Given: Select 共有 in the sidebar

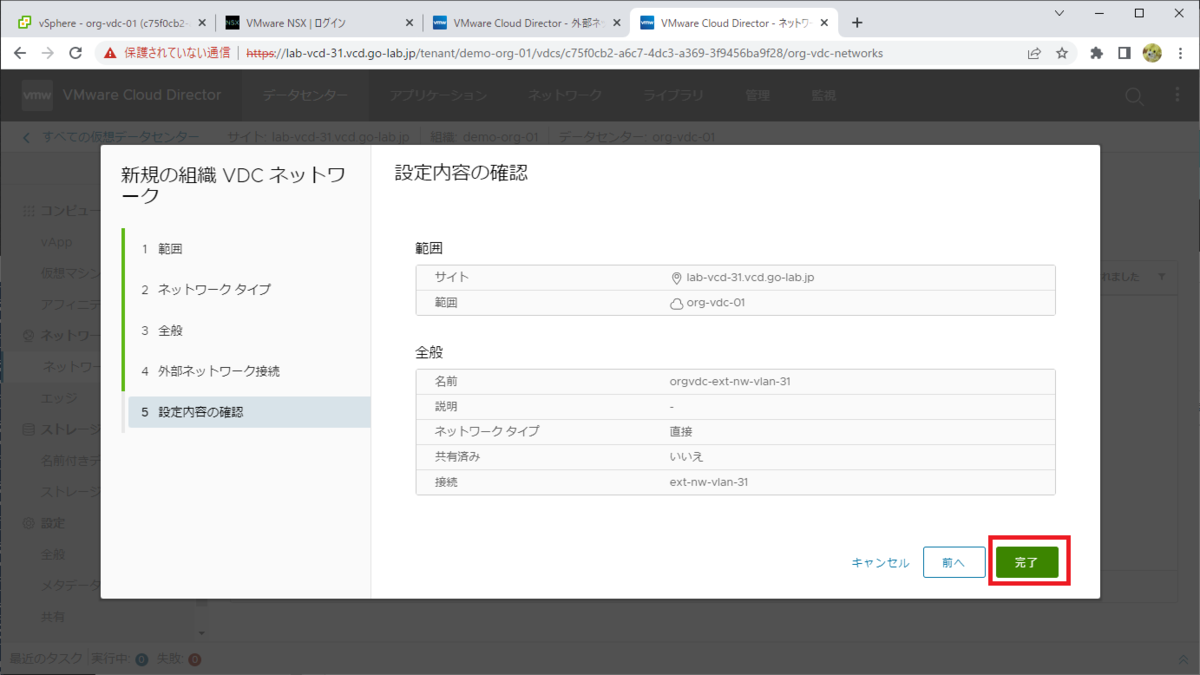Looking at the screenshot, I should click(53, 617).
